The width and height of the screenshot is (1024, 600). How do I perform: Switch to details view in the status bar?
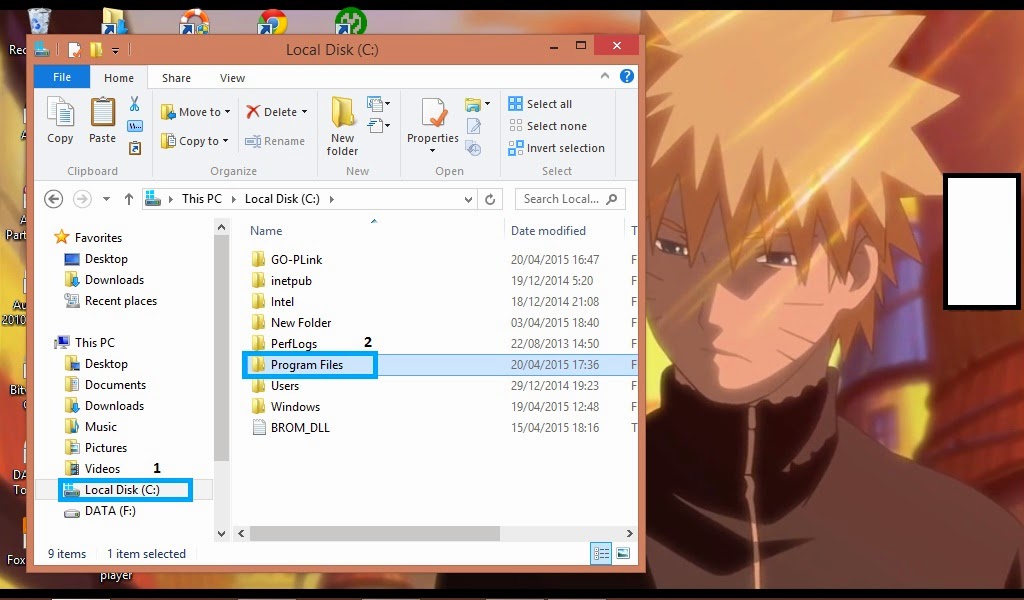599,553
